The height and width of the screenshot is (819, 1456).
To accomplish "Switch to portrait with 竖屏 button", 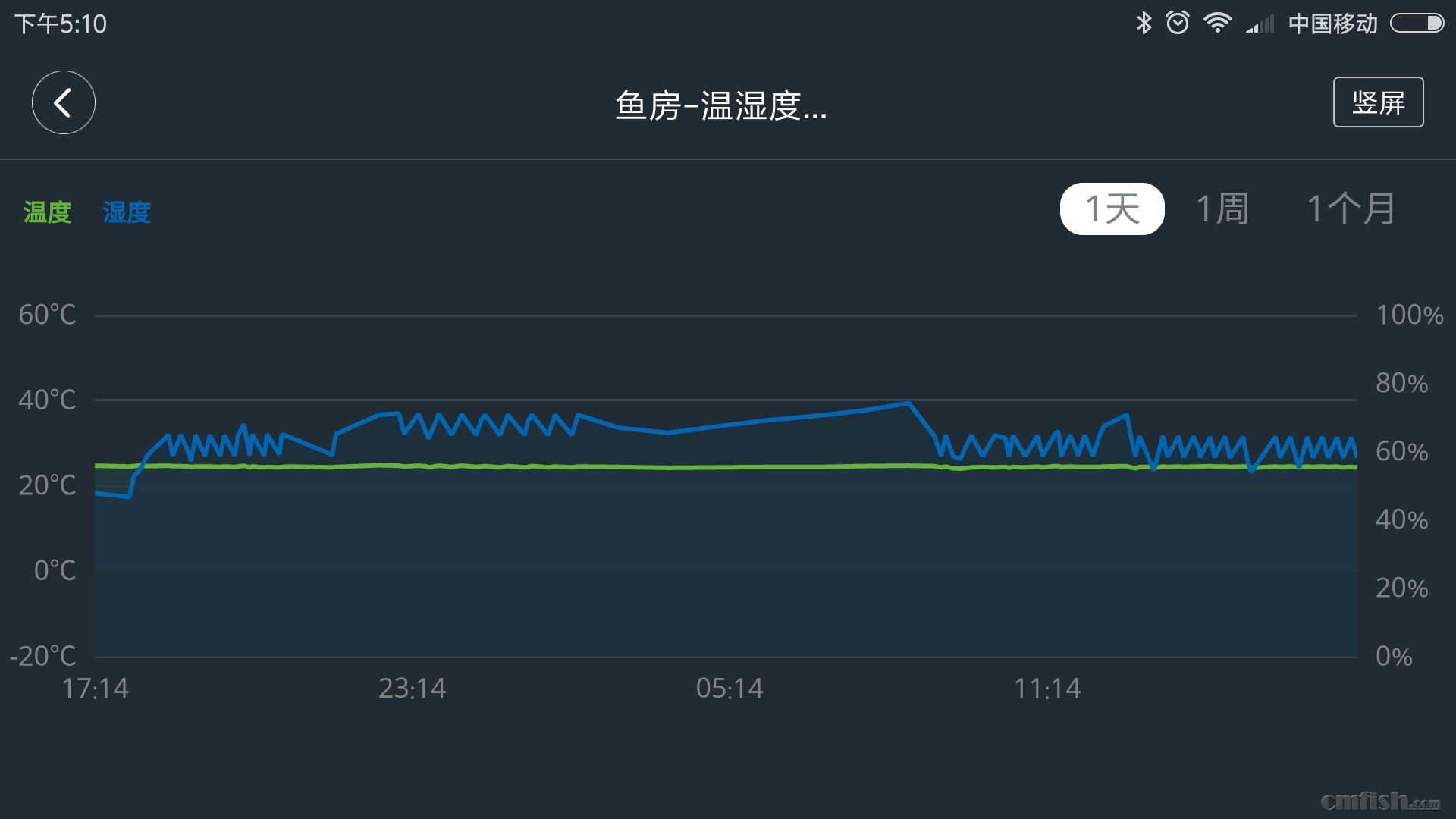I will tap(1378, 102).
